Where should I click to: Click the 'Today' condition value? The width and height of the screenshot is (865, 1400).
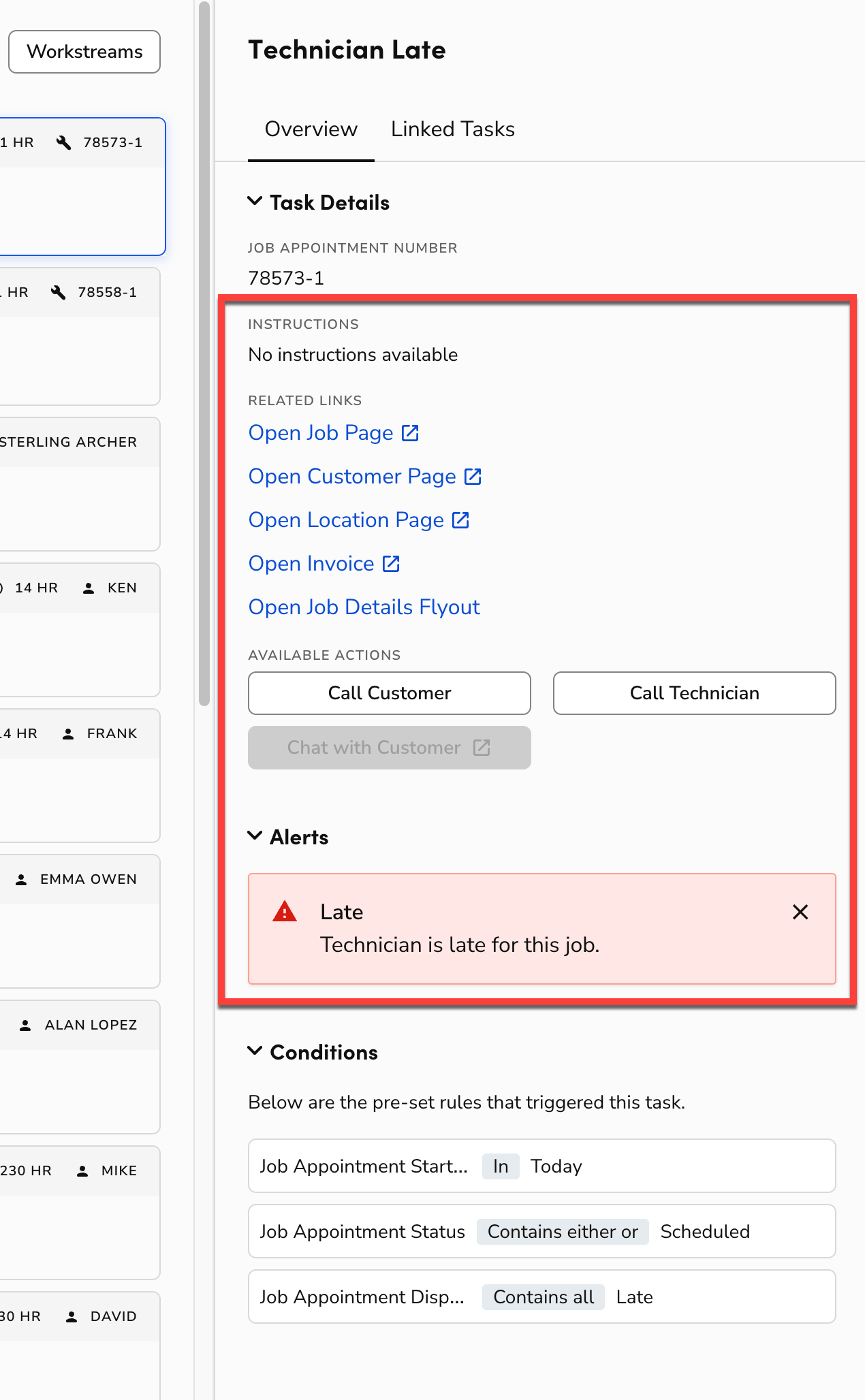(x=556, y=1166)
